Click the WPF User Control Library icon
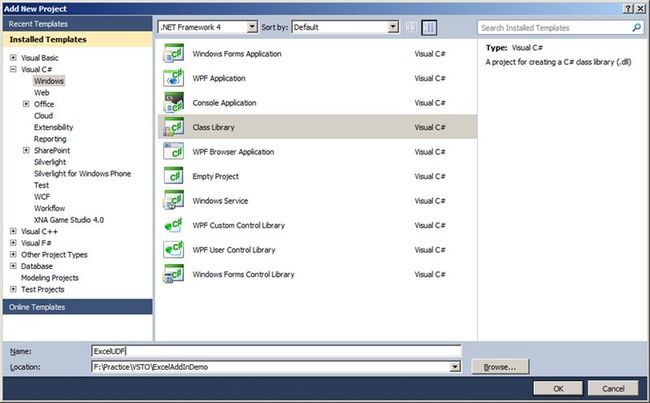The image size is (650, 403). 174,250
